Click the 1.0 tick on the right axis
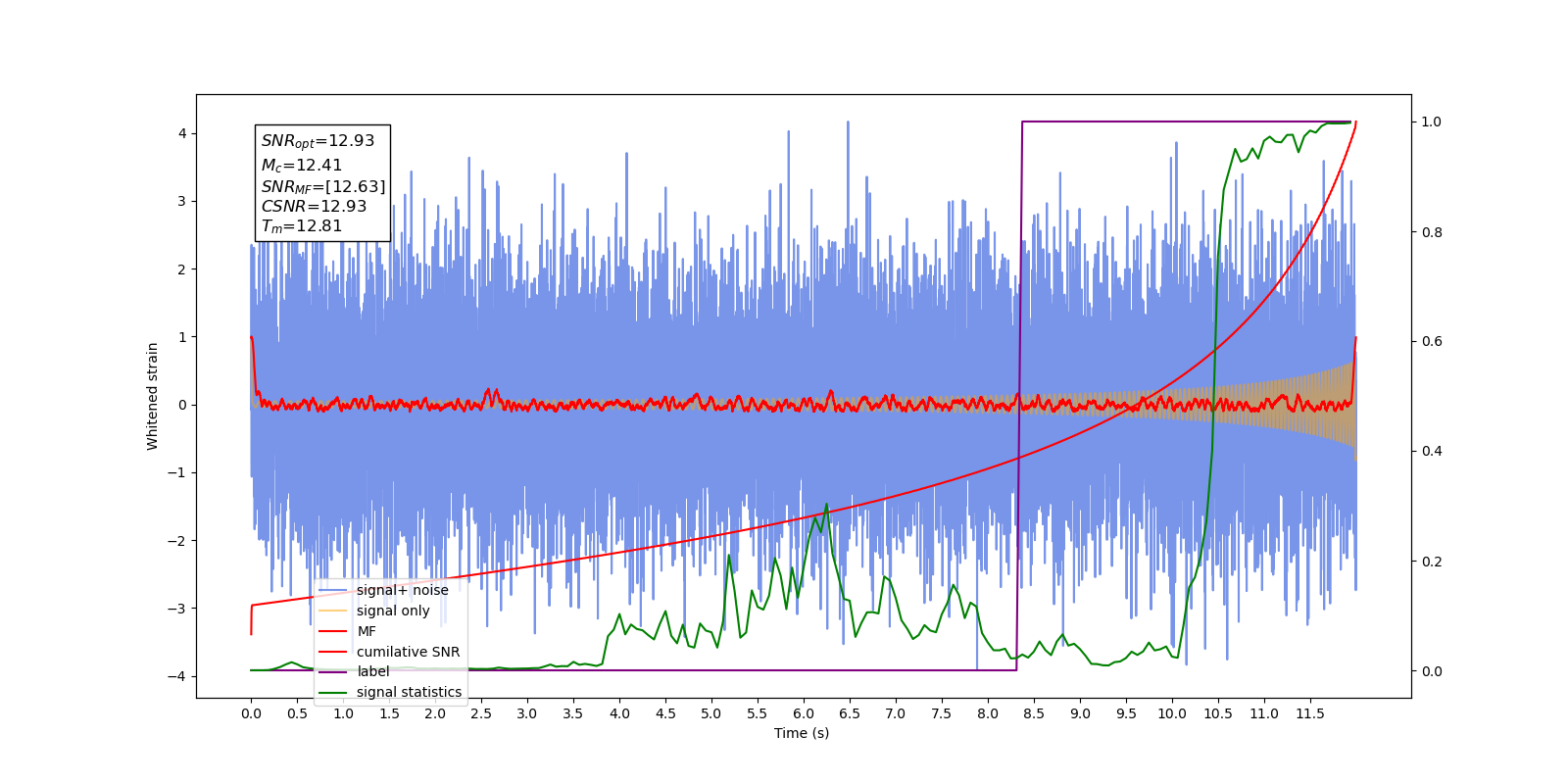 [1432, 122]
